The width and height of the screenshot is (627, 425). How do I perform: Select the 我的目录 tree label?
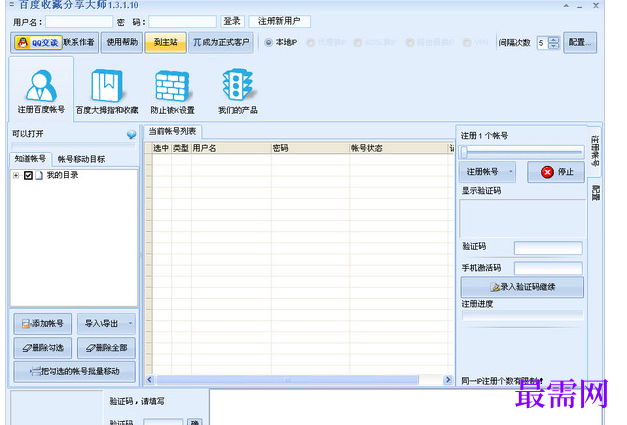[62, 176]
